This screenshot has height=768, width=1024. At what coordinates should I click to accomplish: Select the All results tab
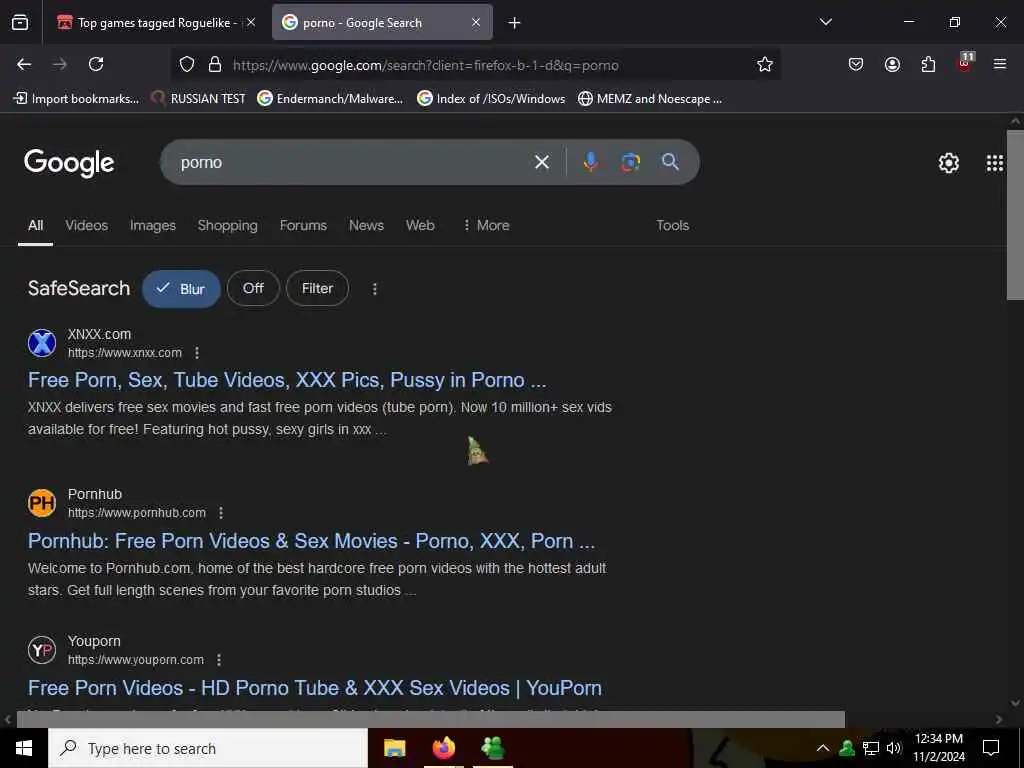tap(35, 225)
